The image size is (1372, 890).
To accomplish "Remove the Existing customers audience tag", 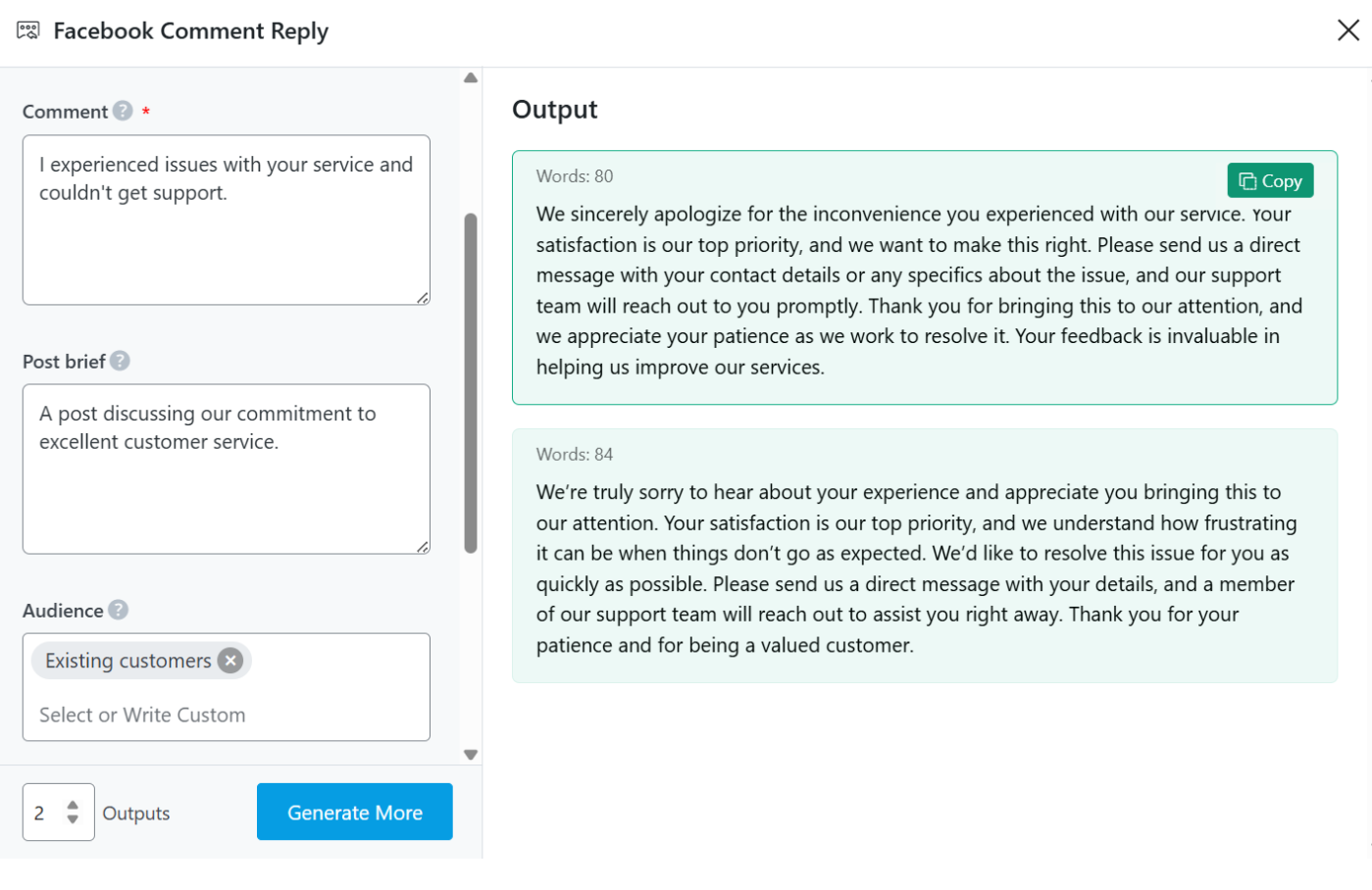I will click(x=230, y=661).
